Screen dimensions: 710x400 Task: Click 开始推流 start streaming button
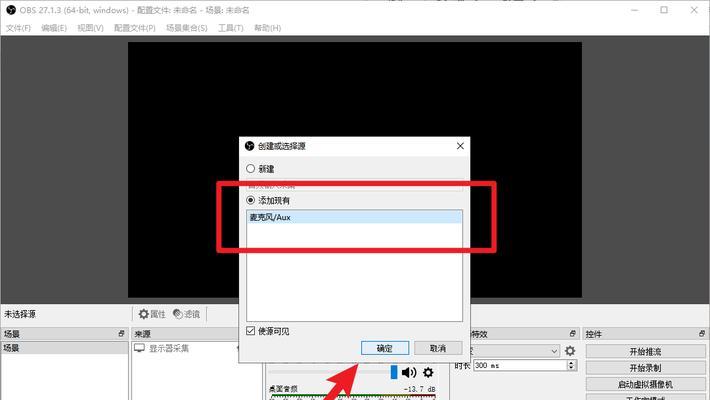point(645,351)
